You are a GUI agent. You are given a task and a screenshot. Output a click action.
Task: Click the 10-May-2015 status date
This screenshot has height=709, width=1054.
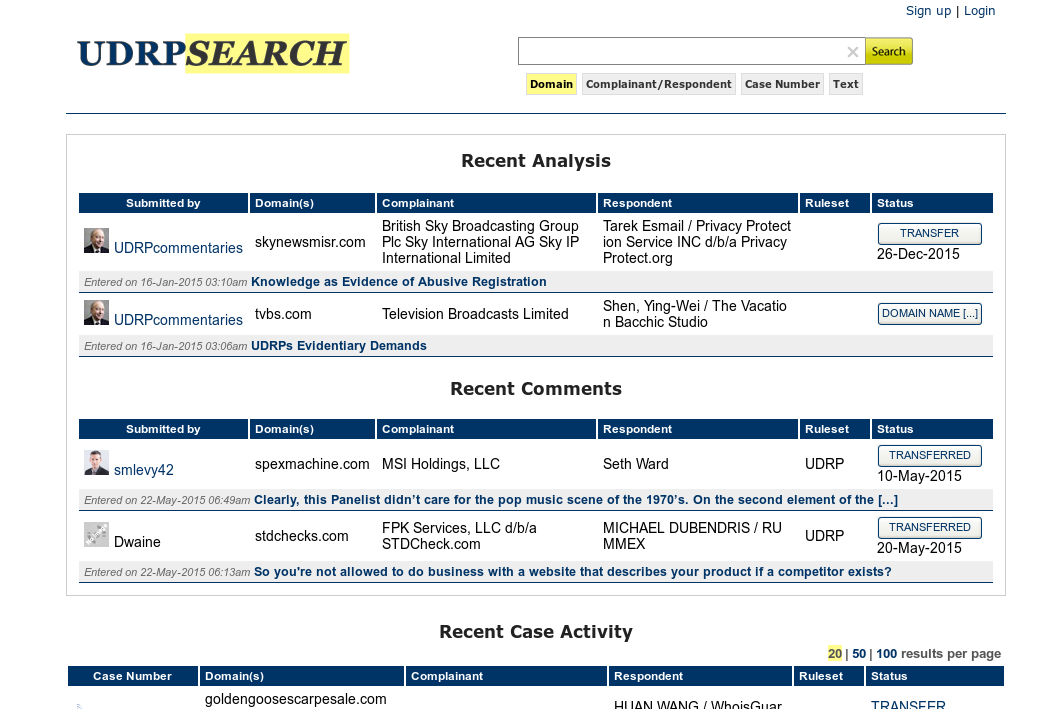tap(919, 476)
